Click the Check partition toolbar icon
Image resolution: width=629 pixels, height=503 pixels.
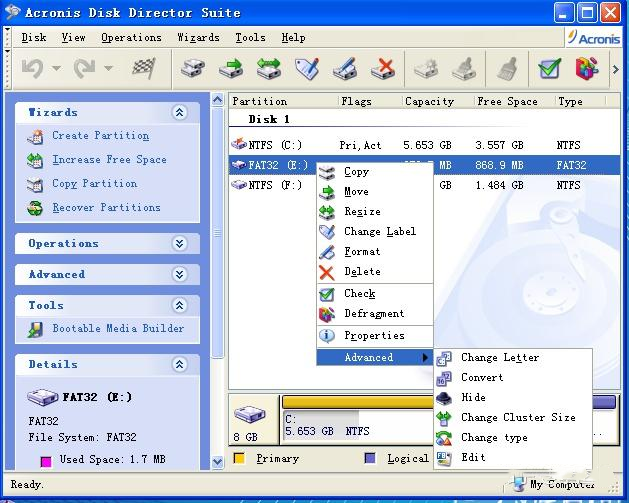[549, 69]
